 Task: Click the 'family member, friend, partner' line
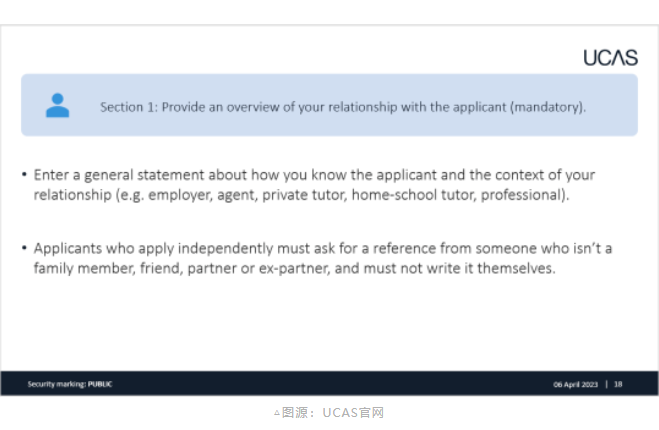[x=295, y=268]
